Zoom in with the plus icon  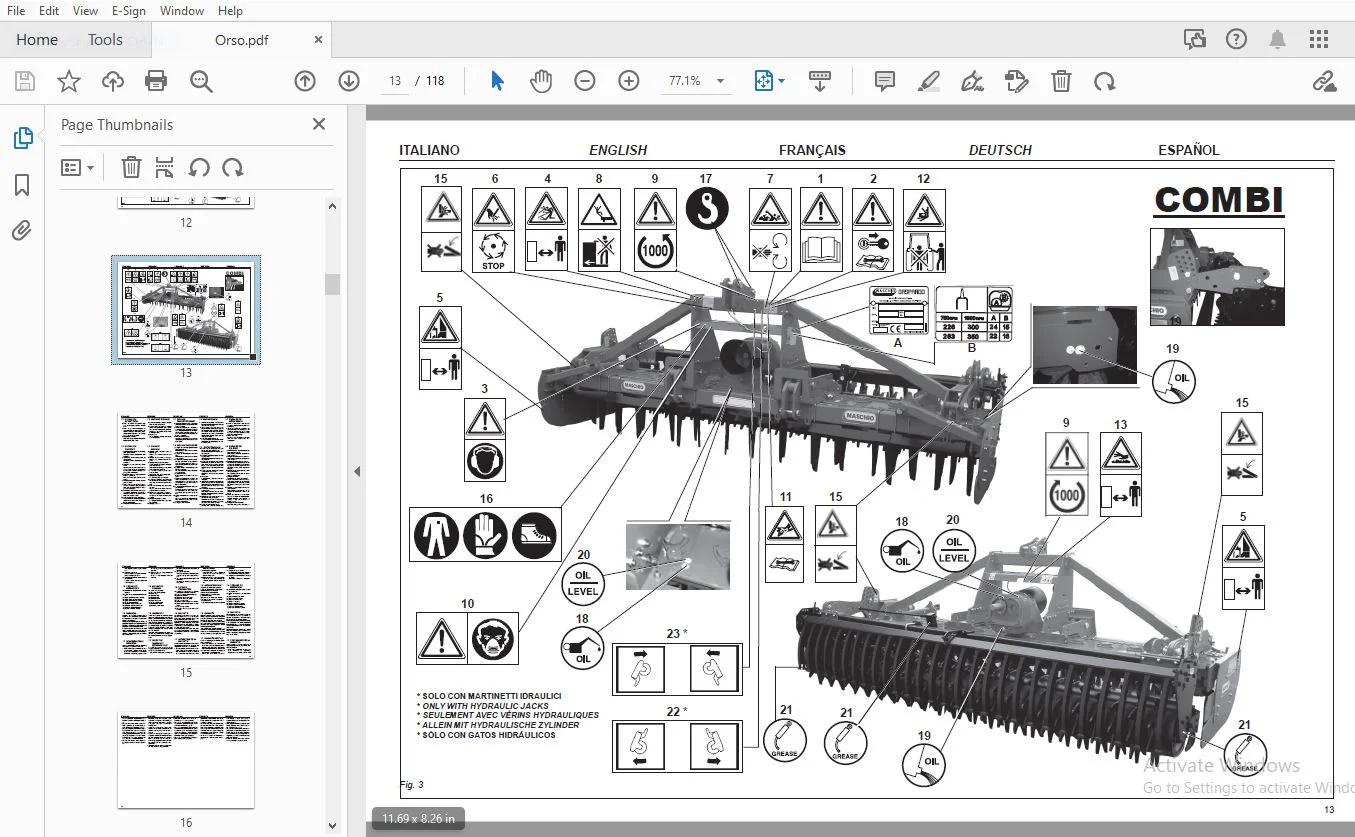tap(629, 81)
